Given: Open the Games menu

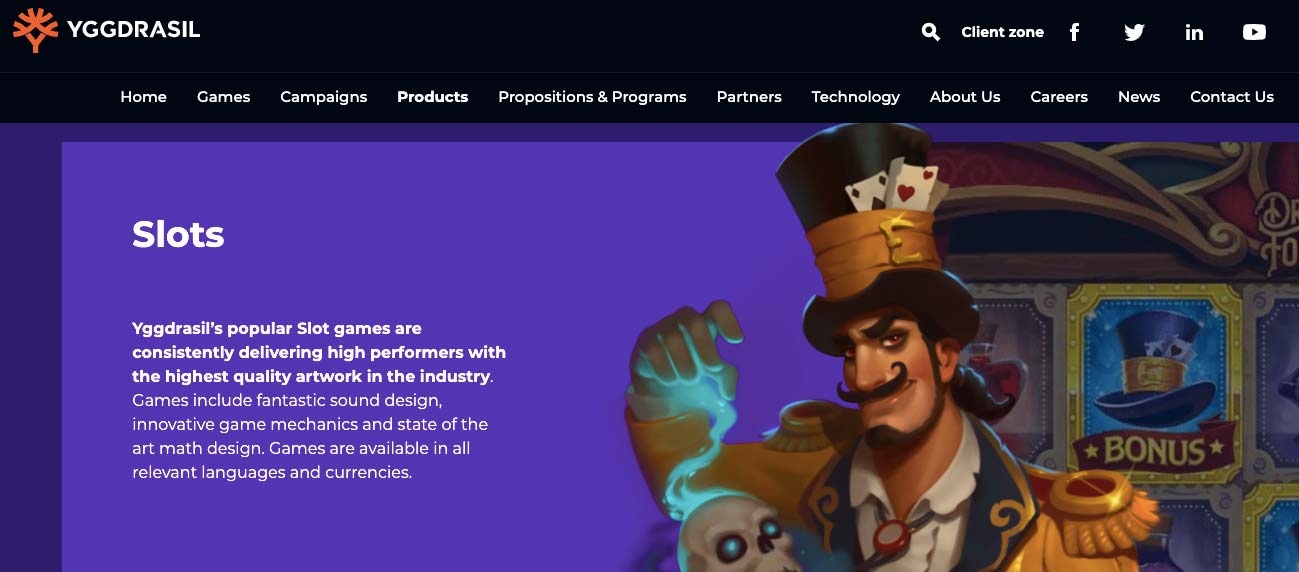Looking at the screenshot, I should pyautogui.click(x=223, y=97).
